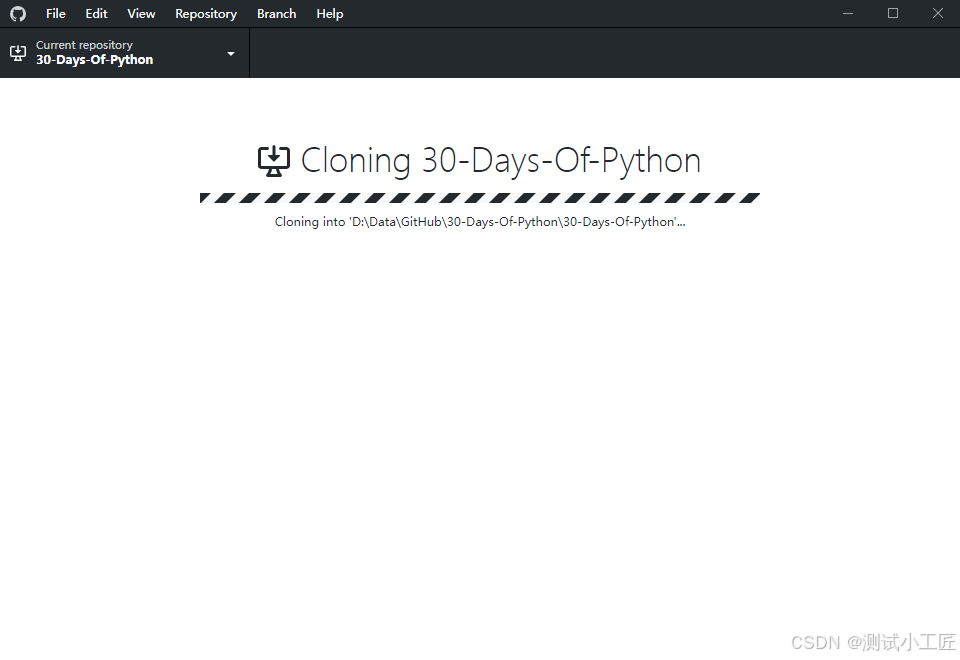This screenshot has height=660, width=960.
Task: Expand the Current repository dropdown arrow
Action: point(231,53)
